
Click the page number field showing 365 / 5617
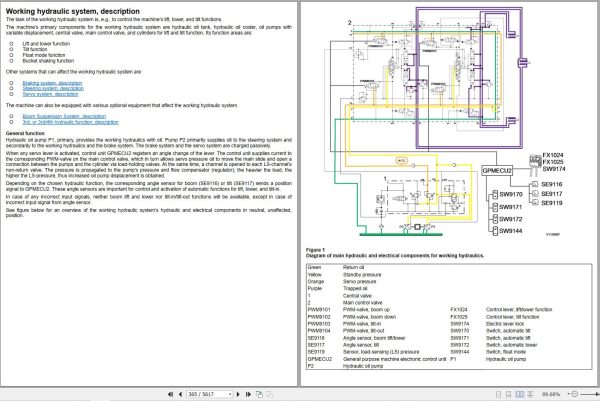[207, 394]
